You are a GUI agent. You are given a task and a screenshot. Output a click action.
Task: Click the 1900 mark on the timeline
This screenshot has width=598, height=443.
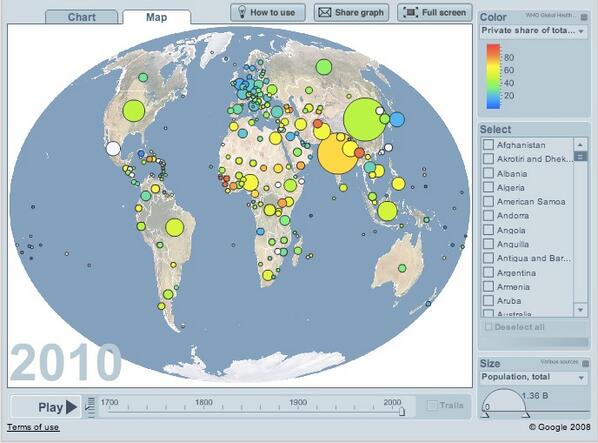pyautogui.click(x=298, y=403)
